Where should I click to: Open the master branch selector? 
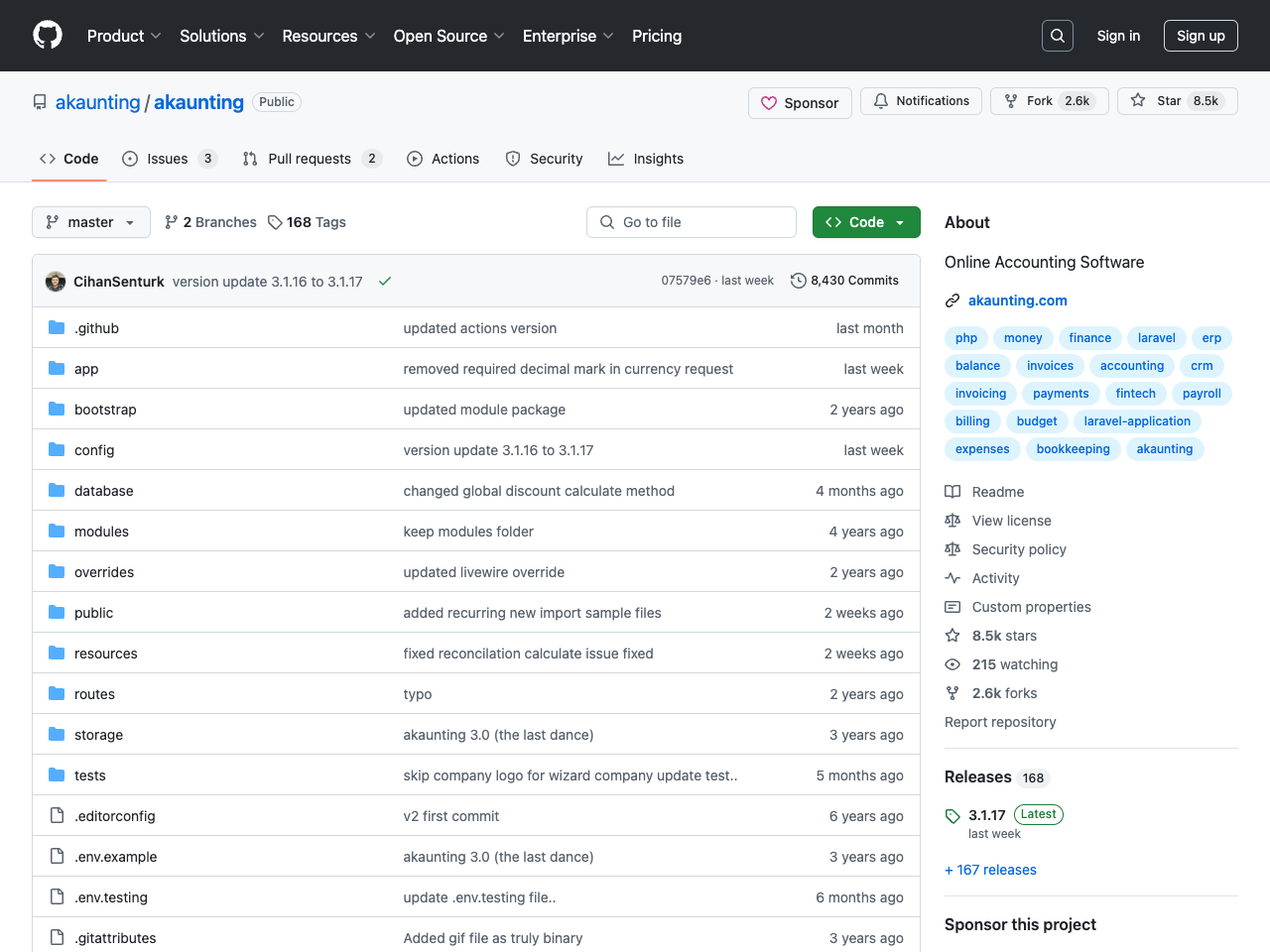tap(91, 222)
